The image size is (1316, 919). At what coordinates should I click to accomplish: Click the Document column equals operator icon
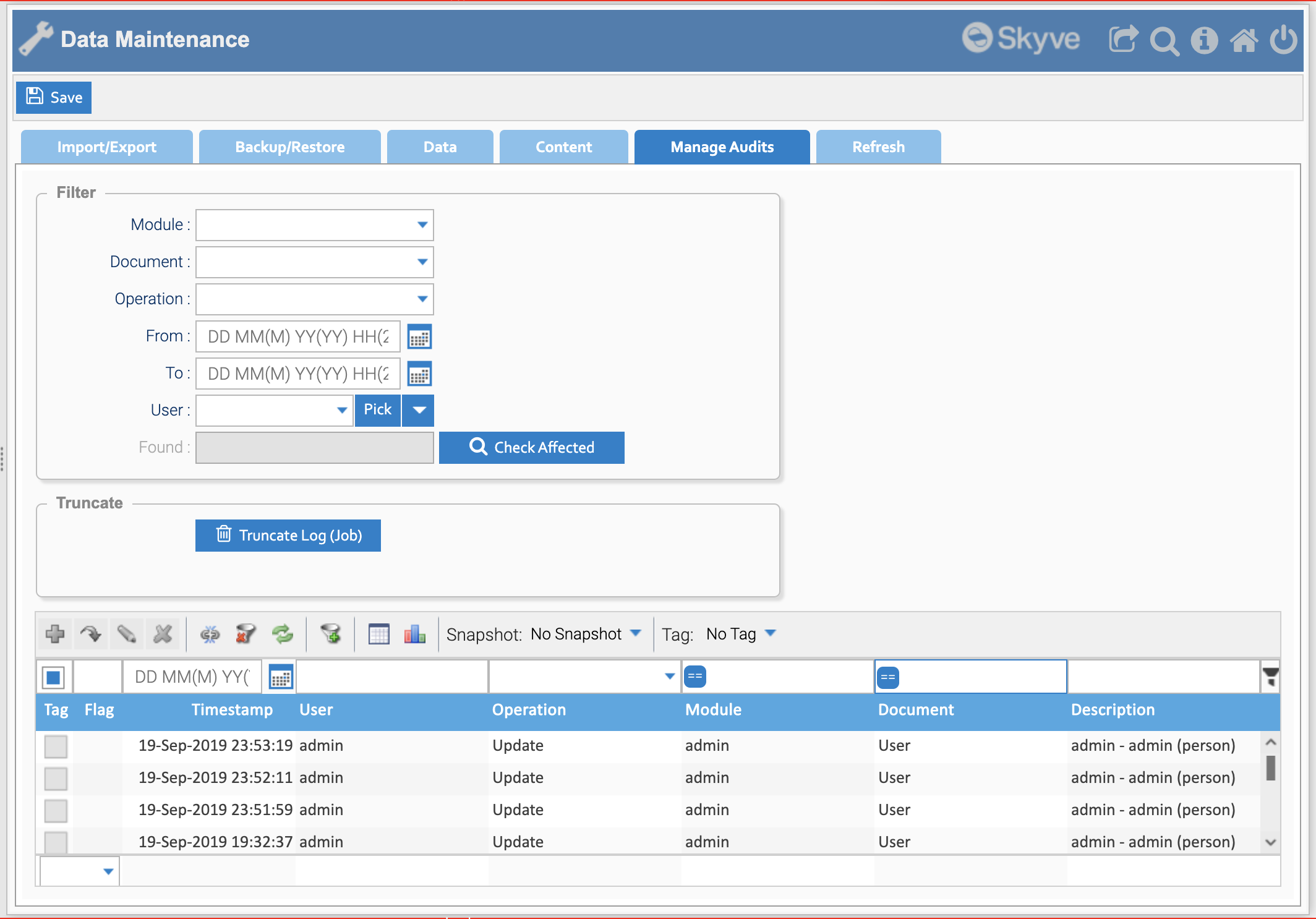(x=888, y=677)
